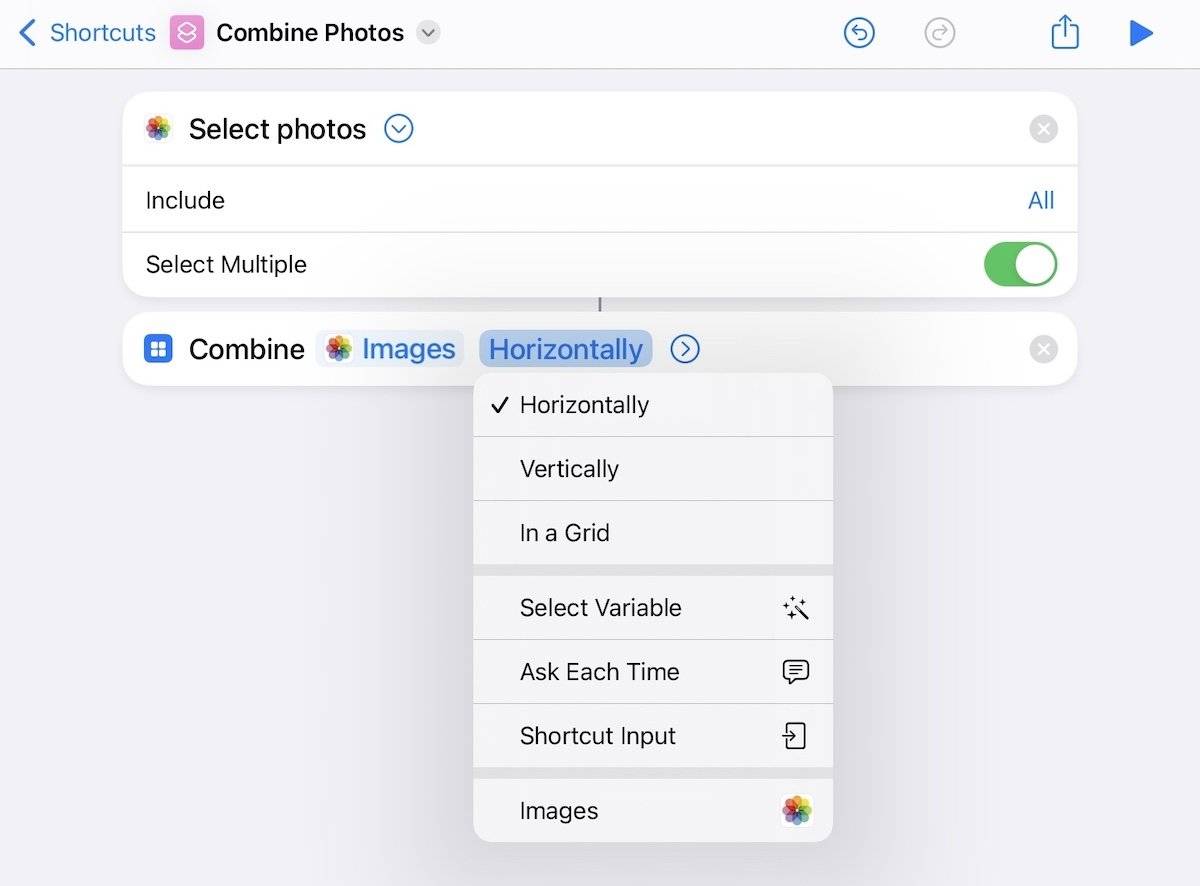Toggle the Select Multiple switch
The height and width of the screenshot is (886, 1200).
(1020, 265)
